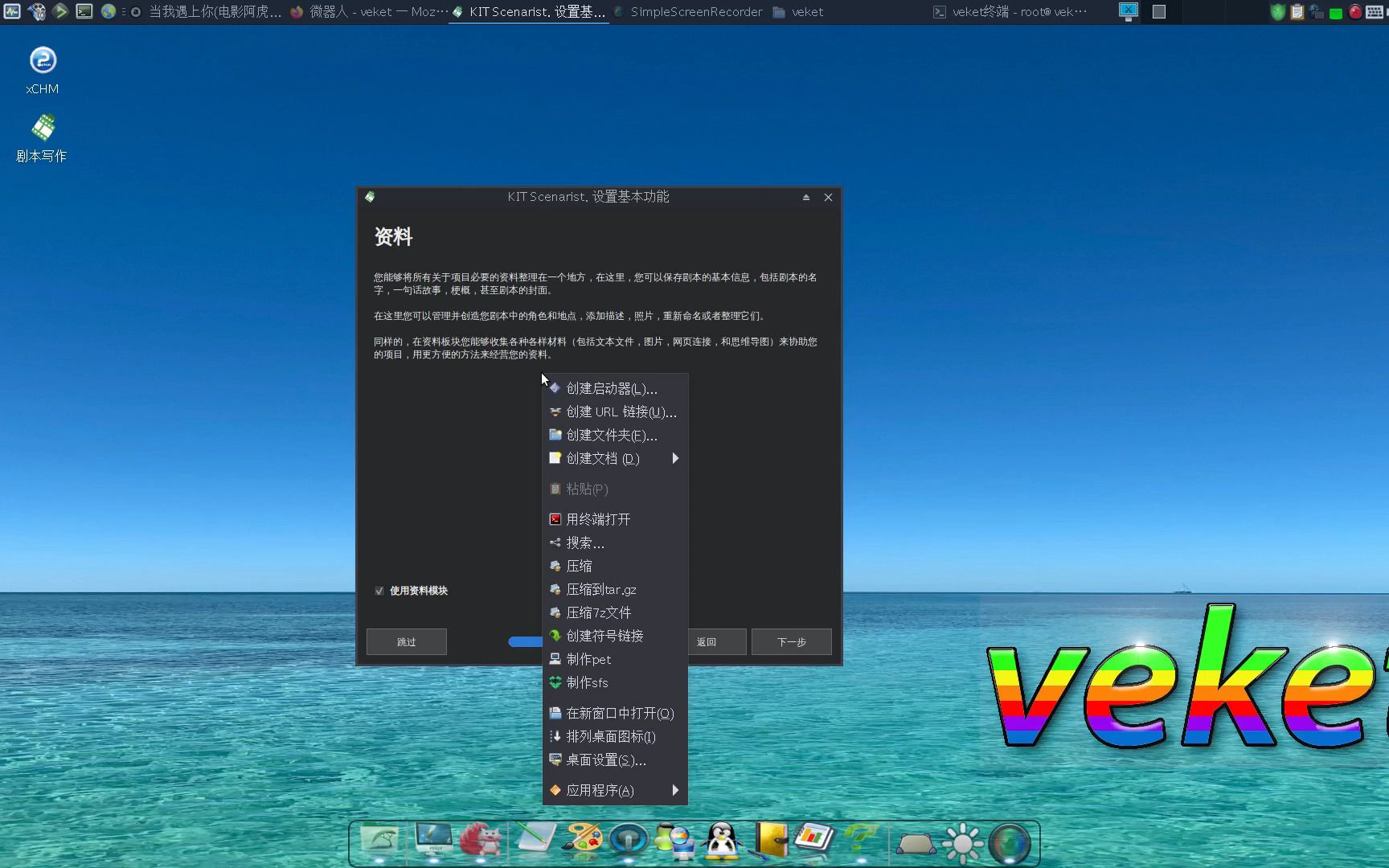Launch the terminal icon in top panel
Image resolution: width=1389 pixels, height=868 pixels.
coord(84,11)
